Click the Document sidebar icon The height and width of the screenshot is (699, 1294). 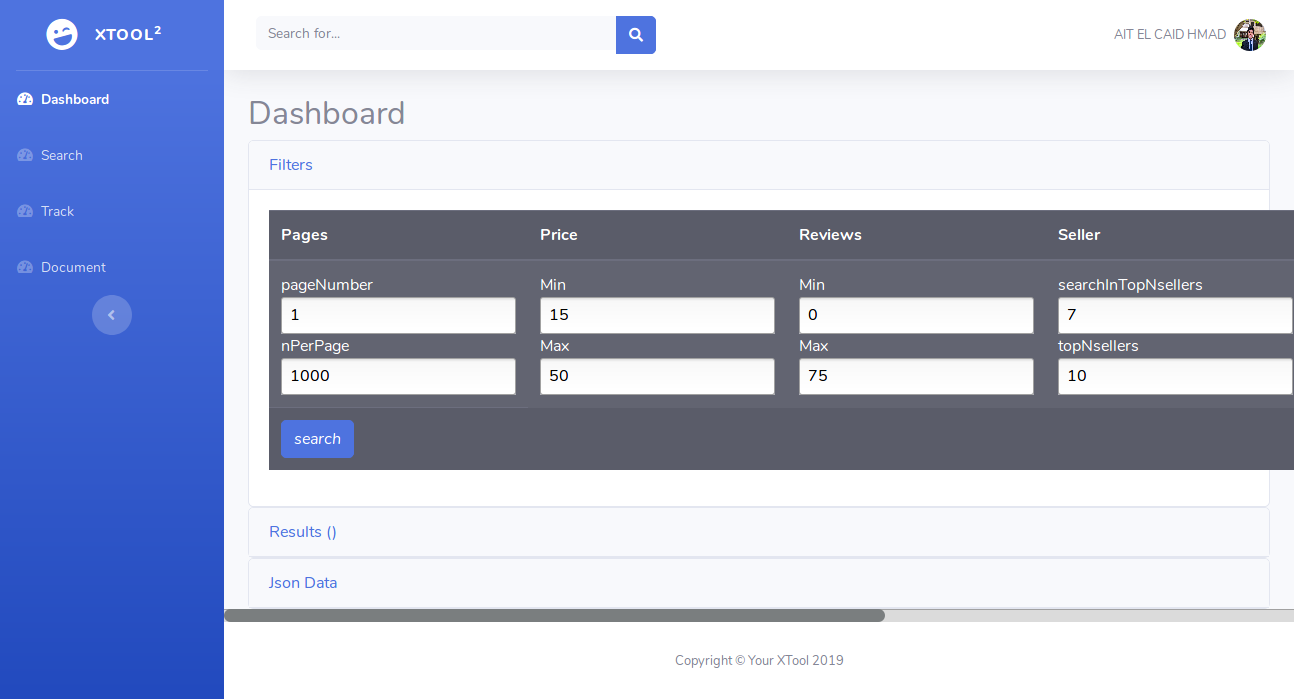point(26,268)
